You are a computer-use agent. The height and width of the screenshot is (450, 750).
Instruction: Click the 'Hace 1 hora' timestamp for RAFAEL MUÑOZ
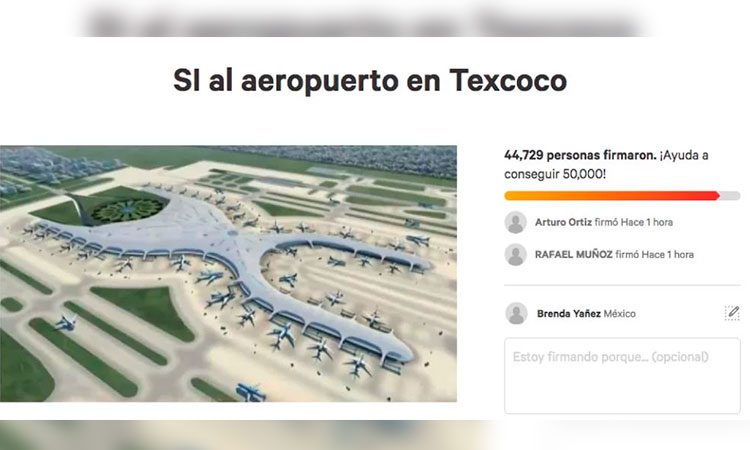coord(668,254)
